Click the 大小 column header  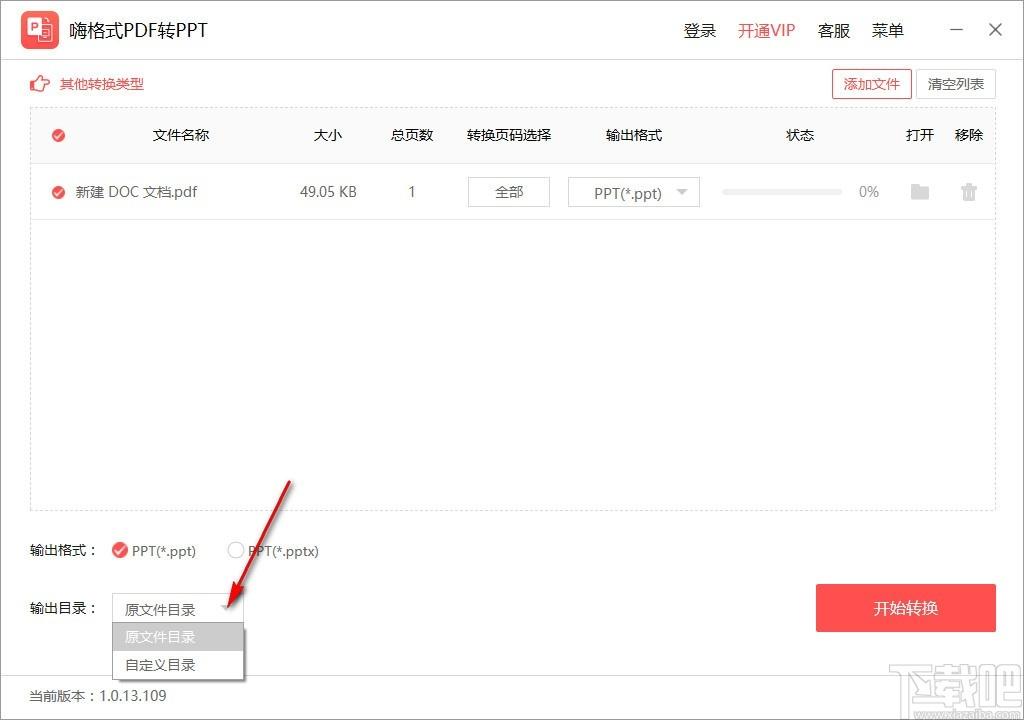pos(328,135)
